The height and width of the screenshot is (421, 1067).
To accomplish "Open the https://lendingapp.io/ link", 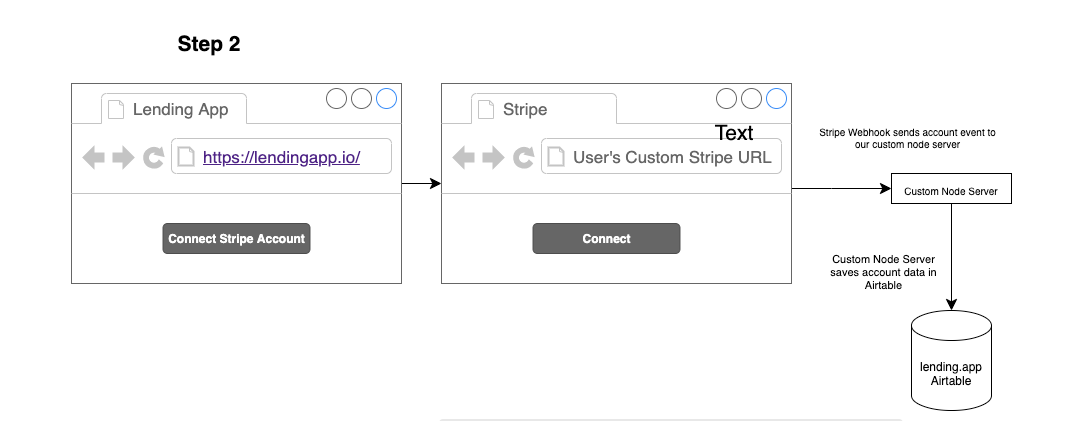I will pyautogui.click(x=281, y=157).
